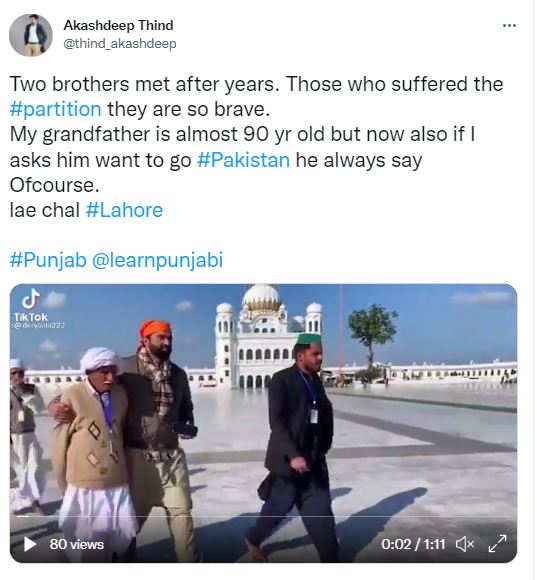This screenshot has height=580, width=537.
Task: Visit the @learnpunjabi mention
Action: pos(157,260)
